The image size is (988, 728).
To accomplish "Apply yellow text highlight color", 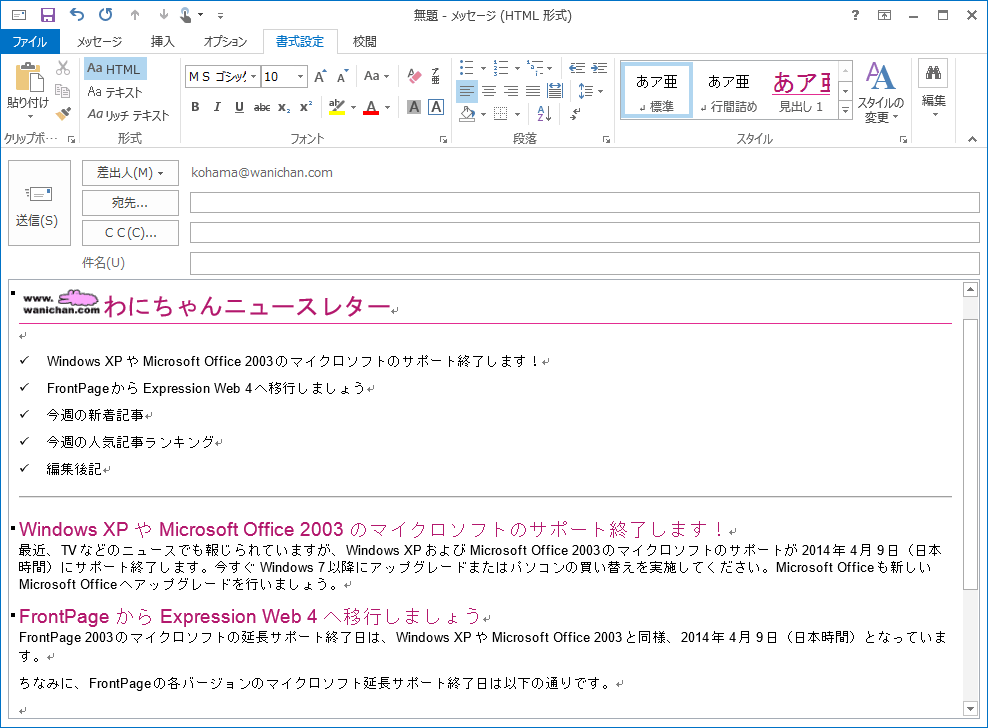I will [337, 108].
